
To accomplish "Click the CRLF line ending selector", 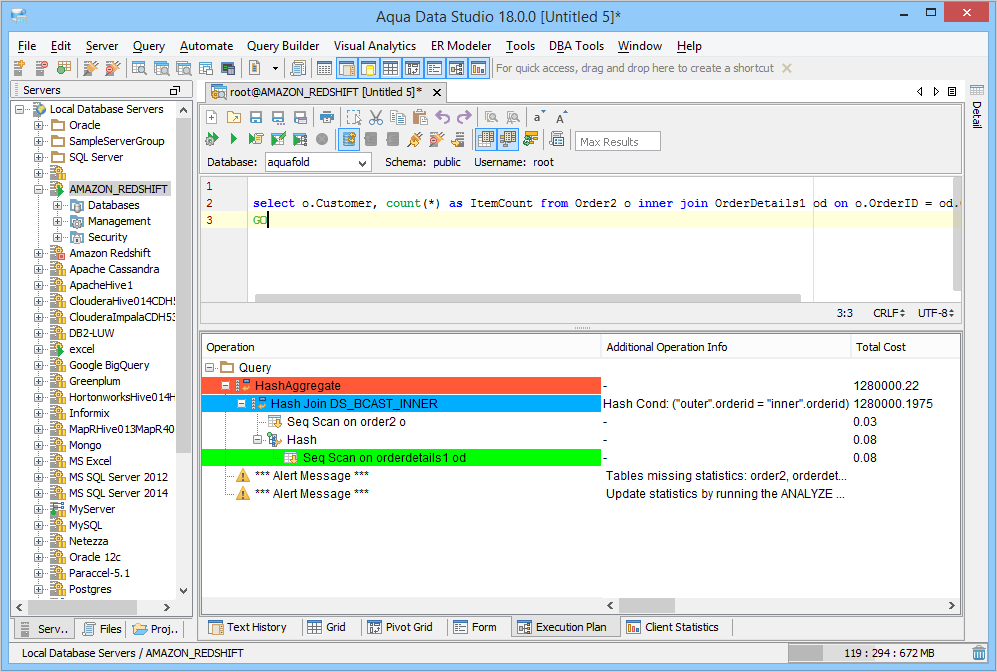I will 888,313.
